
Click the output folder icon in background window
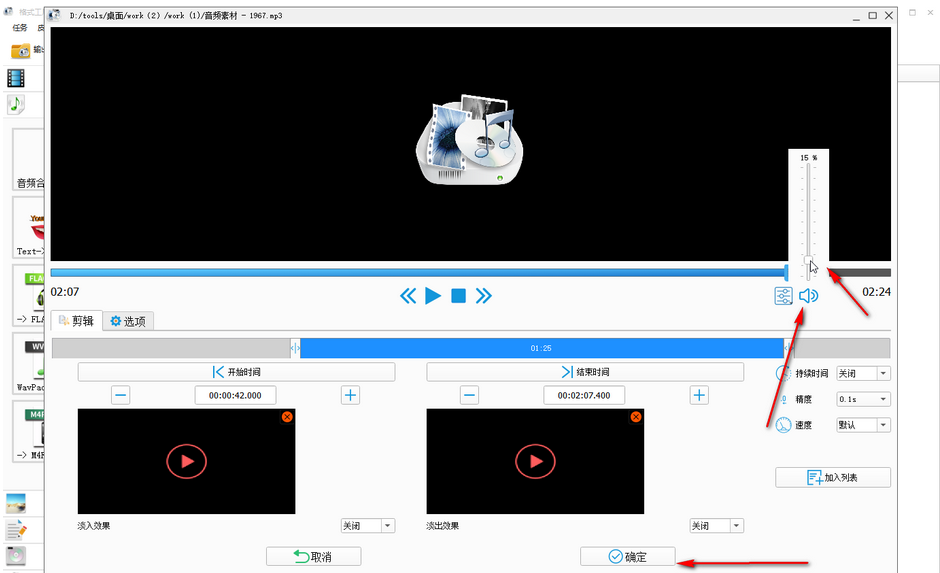[x=20, y=51]
